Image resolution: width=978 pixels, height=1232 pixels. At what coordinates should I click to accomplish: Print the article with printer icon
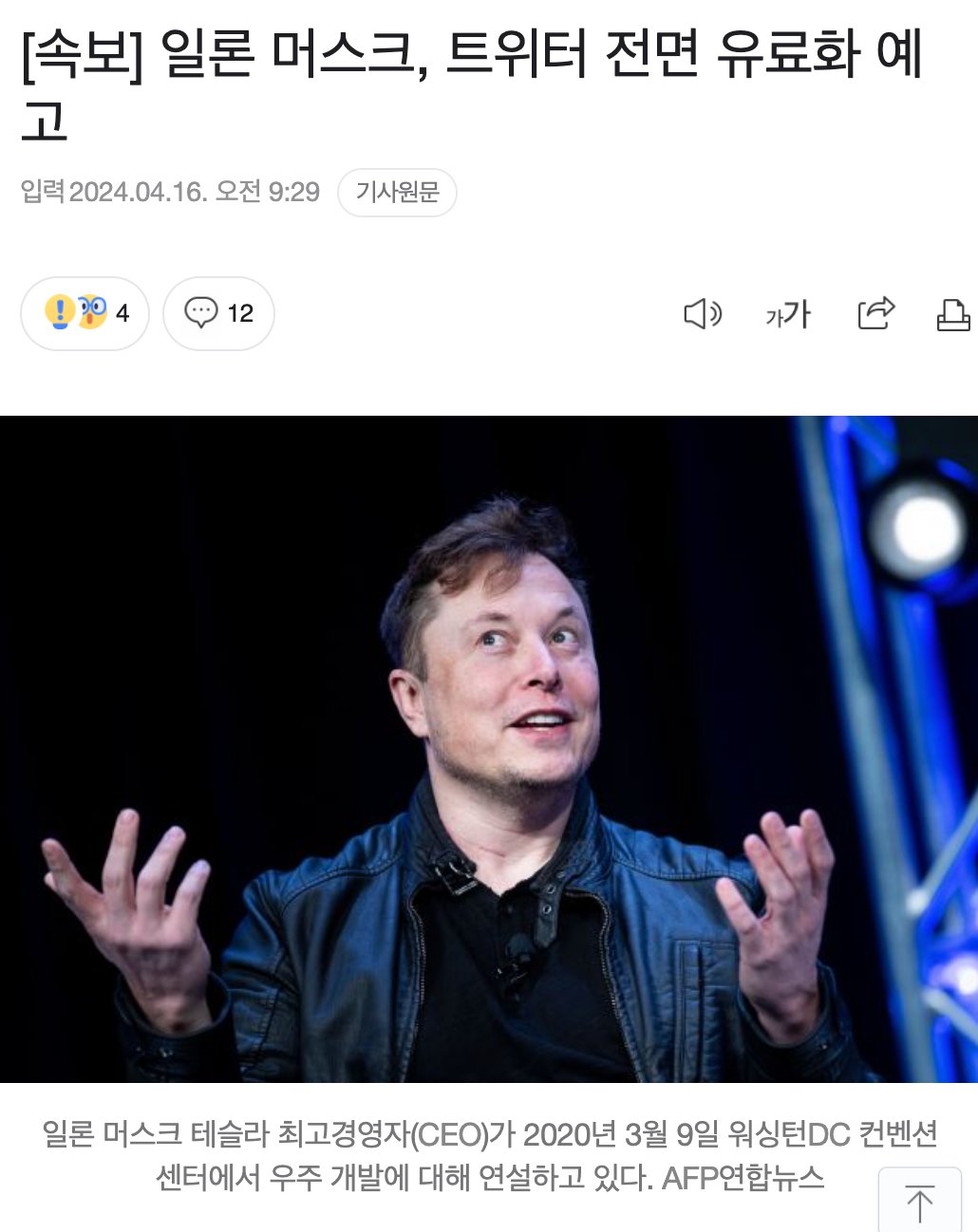point(953,314)
